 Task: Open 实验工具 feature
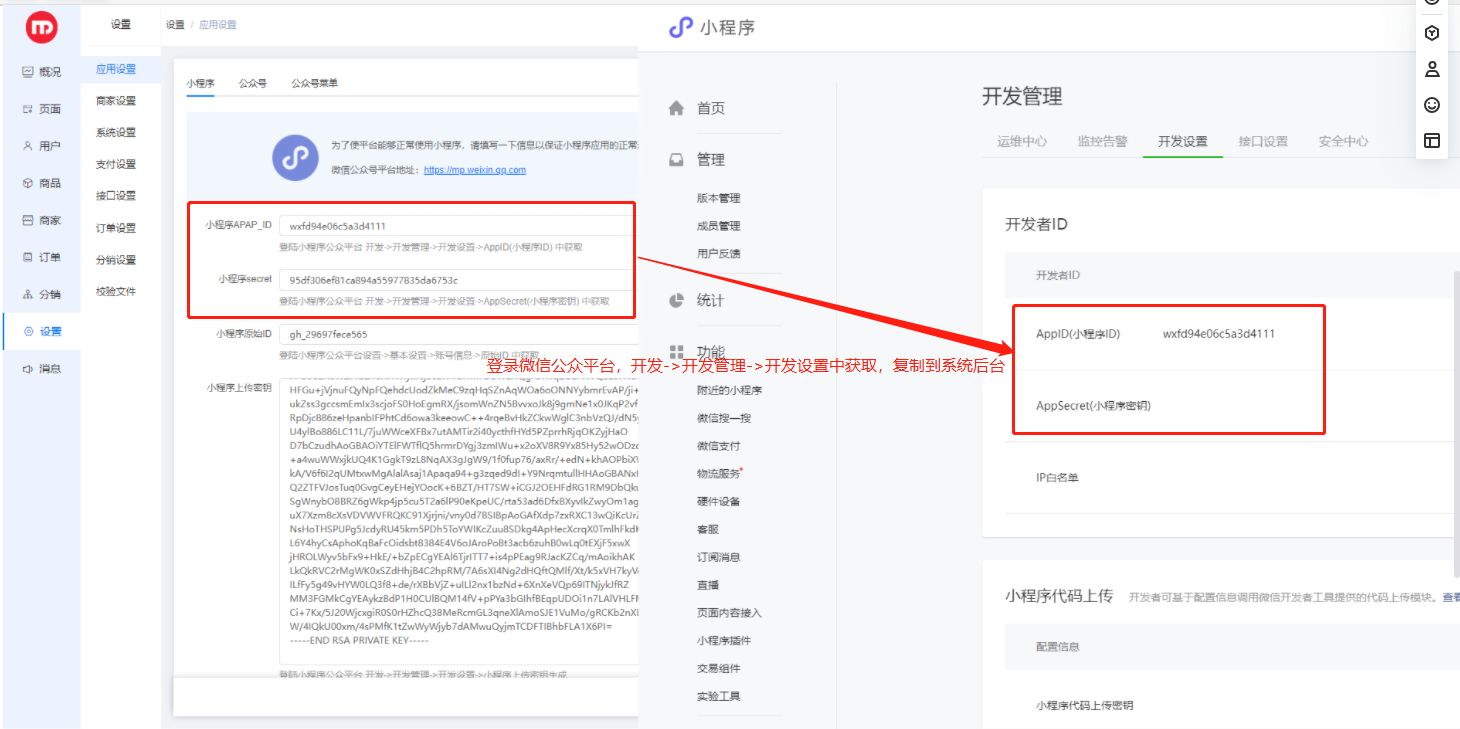(x=719, y=696)
